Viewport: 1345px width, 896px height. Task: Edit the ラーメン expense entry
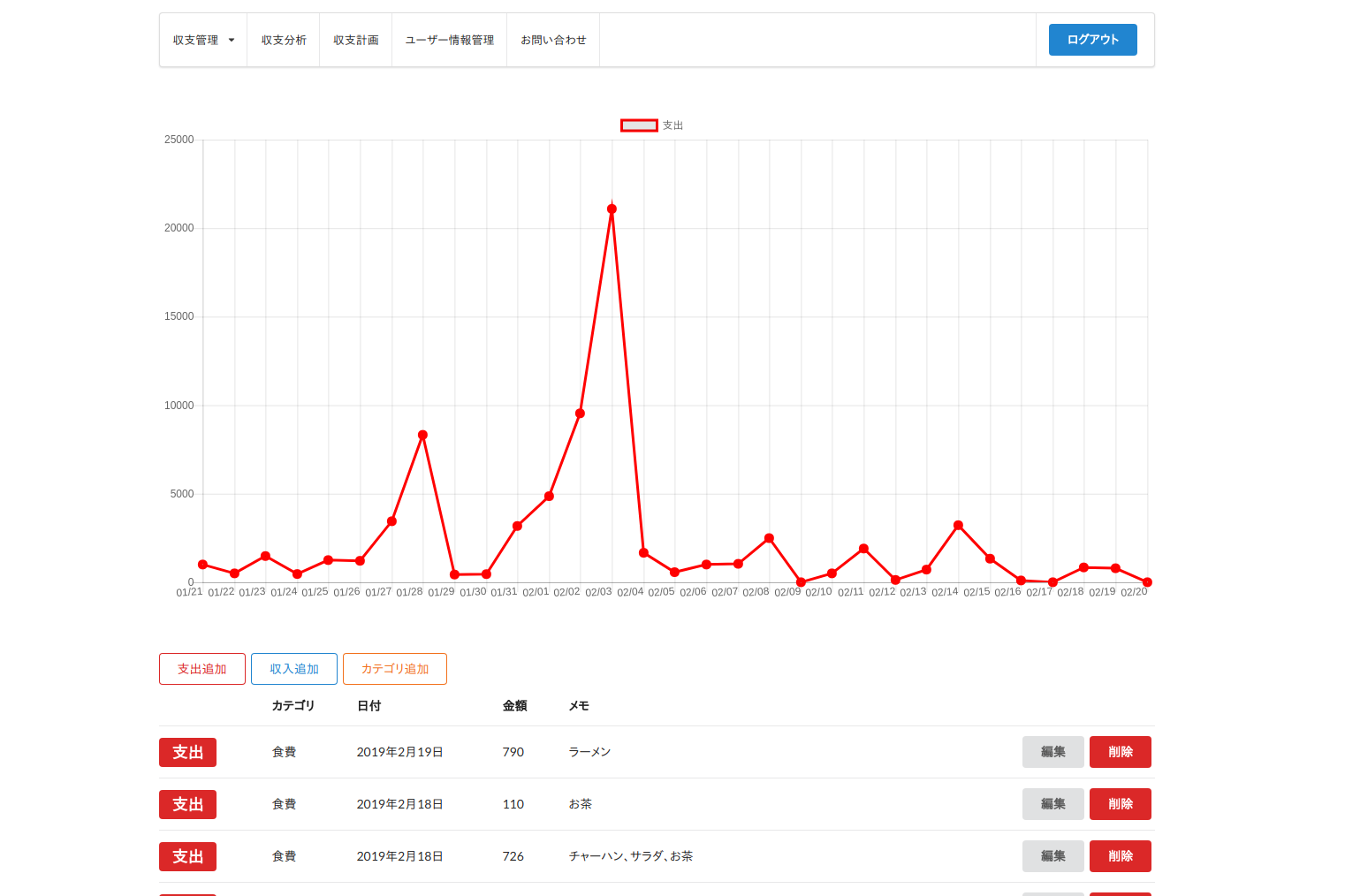1052,752
